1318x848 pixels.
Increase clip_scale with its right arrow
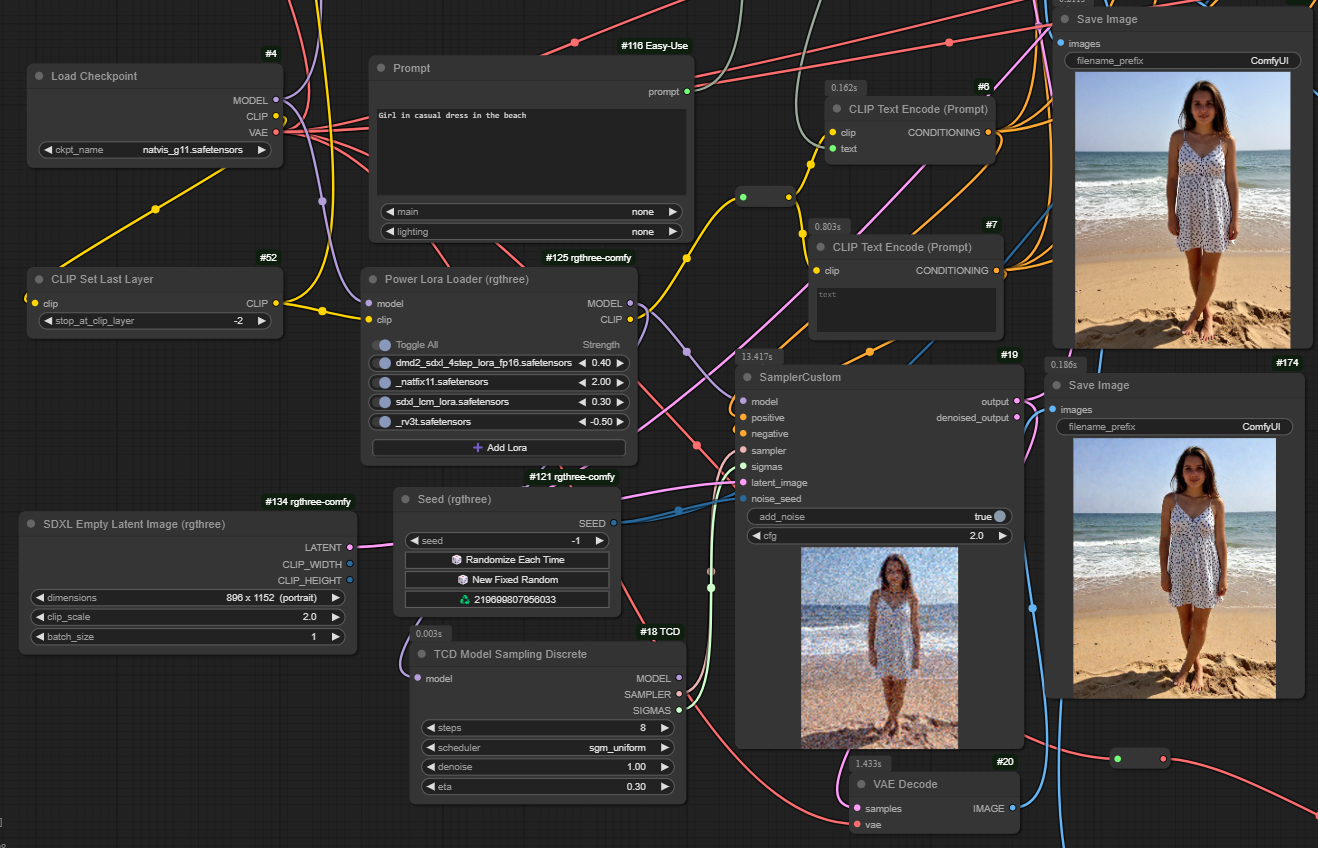[336, 617]
